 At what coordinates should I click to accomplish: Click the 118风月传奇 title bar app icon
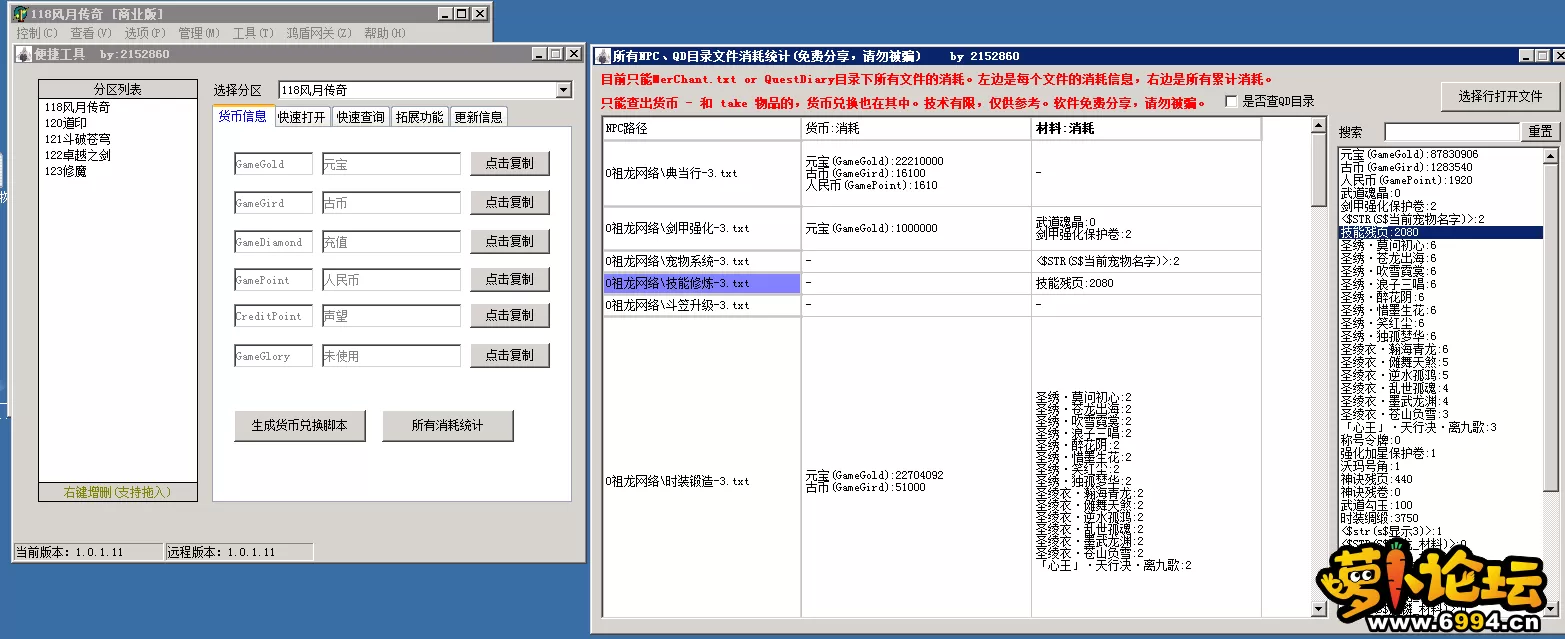point(20,13)
